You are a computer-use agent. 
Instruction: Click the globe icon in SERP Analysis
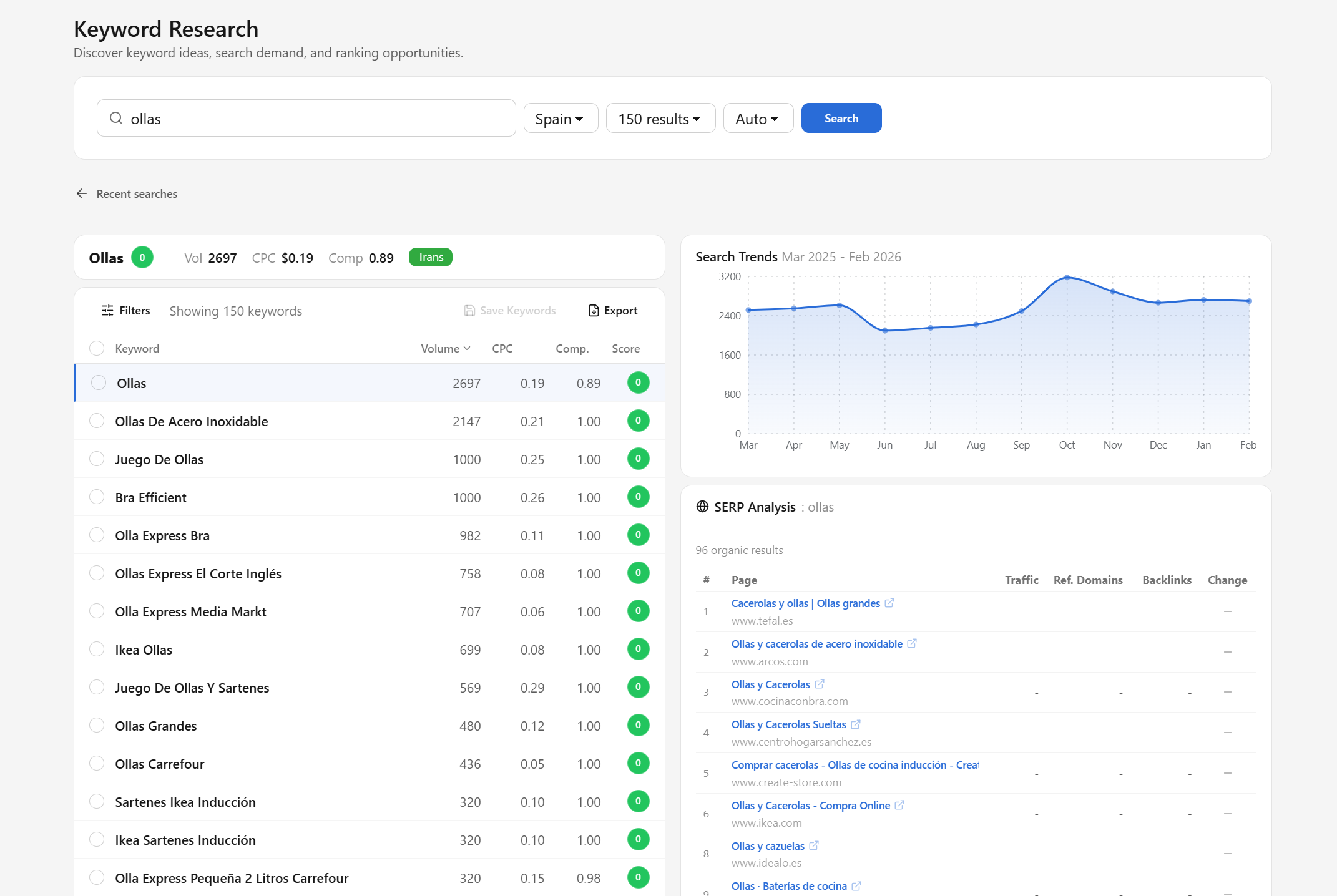coord(702,507)
